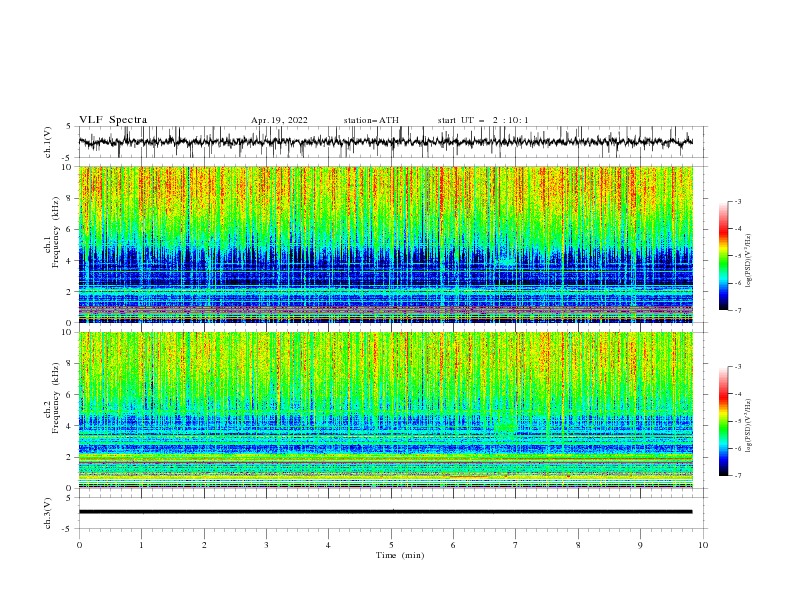Click the ch.2 color scale bar
Screen dimensions: 792x612
[723, 421]
